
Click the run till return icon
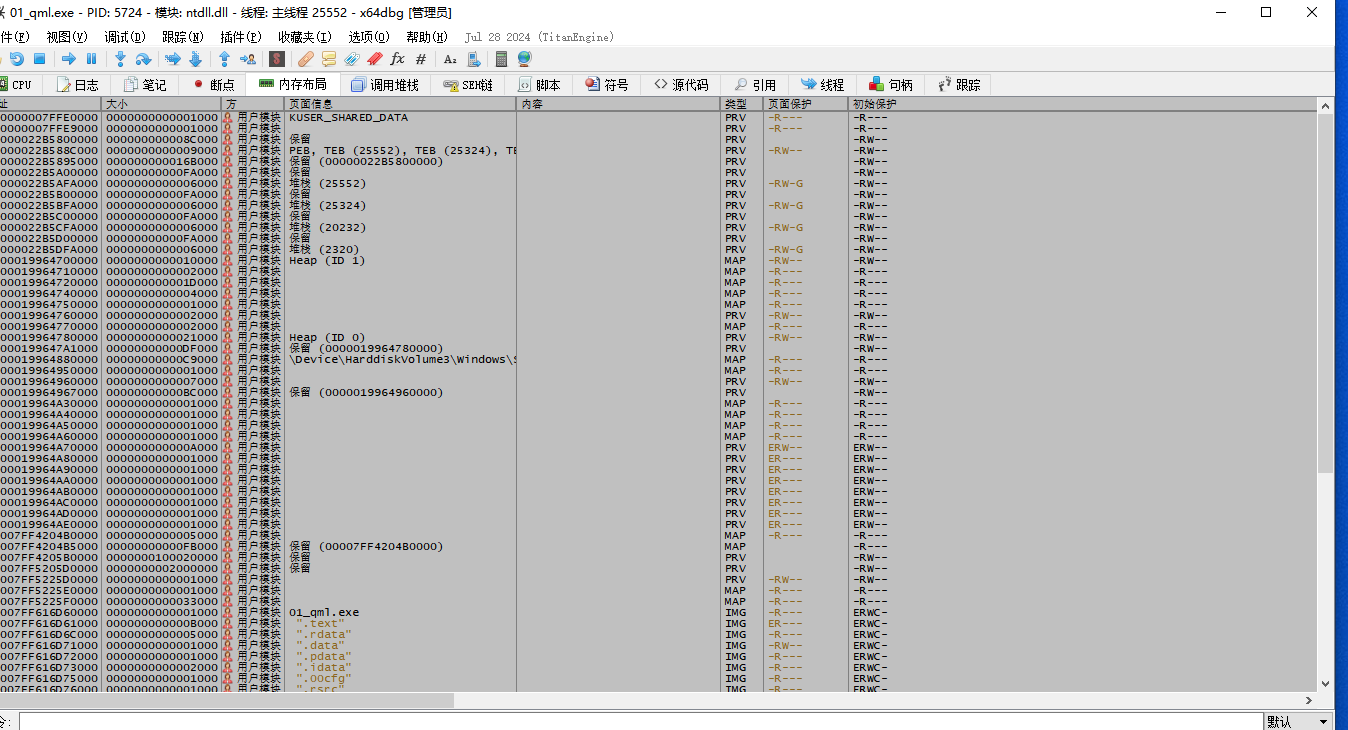[x=224, y=59]
